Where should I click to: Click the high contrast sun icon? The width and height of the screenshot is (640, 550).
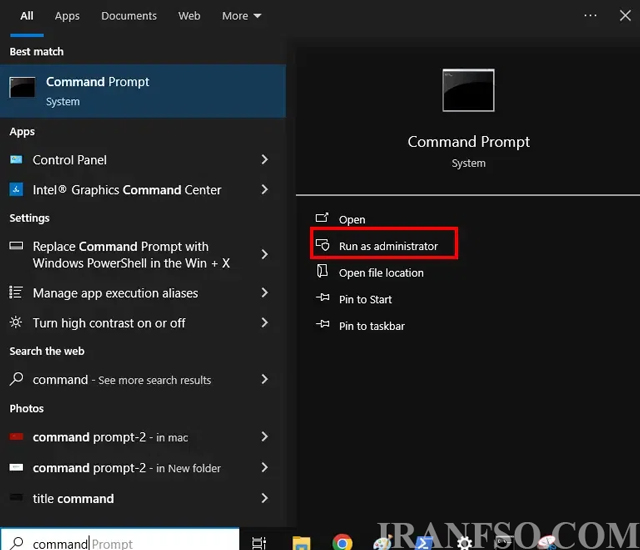16,322
